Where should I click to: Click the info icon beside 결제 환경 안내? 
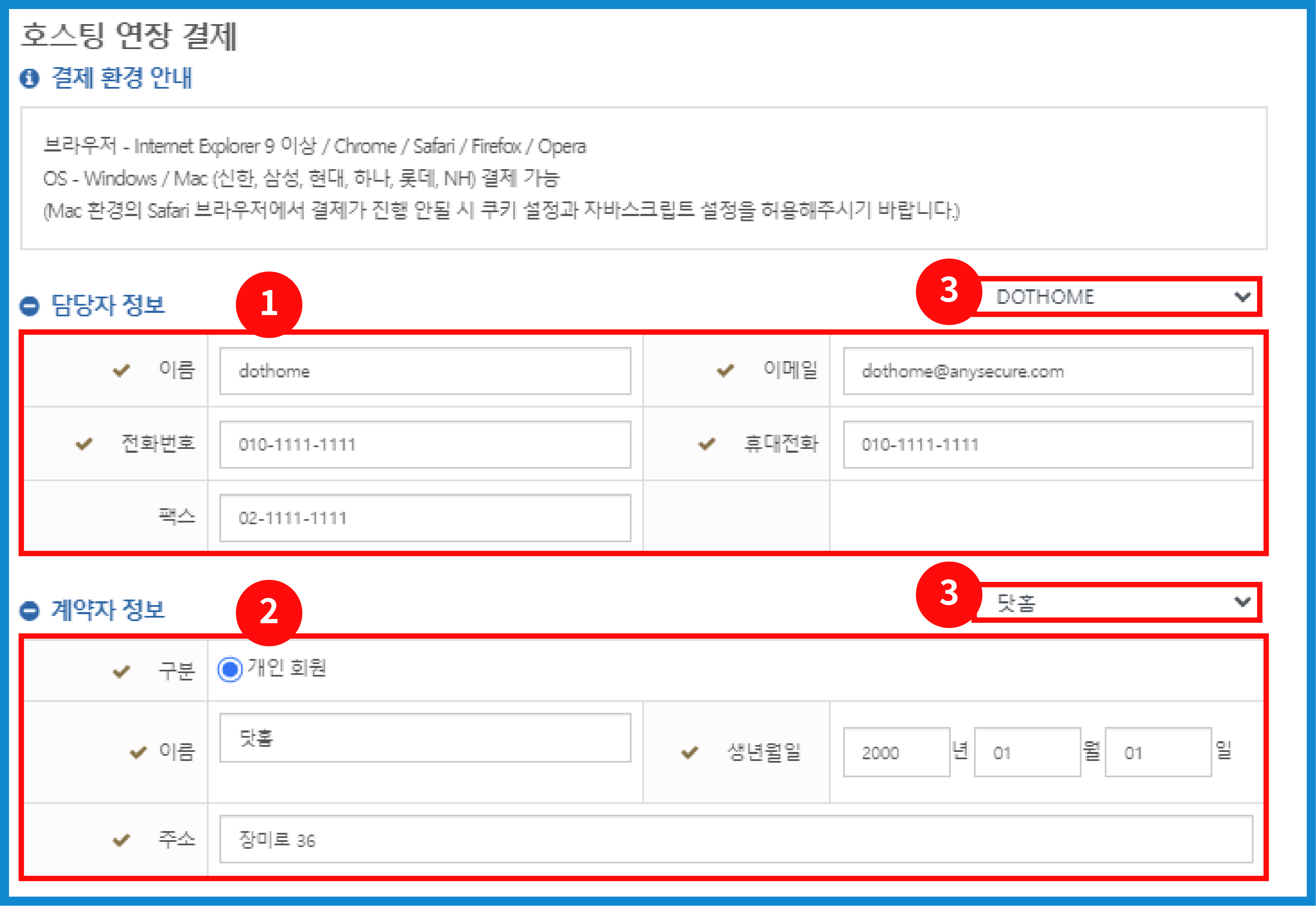tap(29, 78)
